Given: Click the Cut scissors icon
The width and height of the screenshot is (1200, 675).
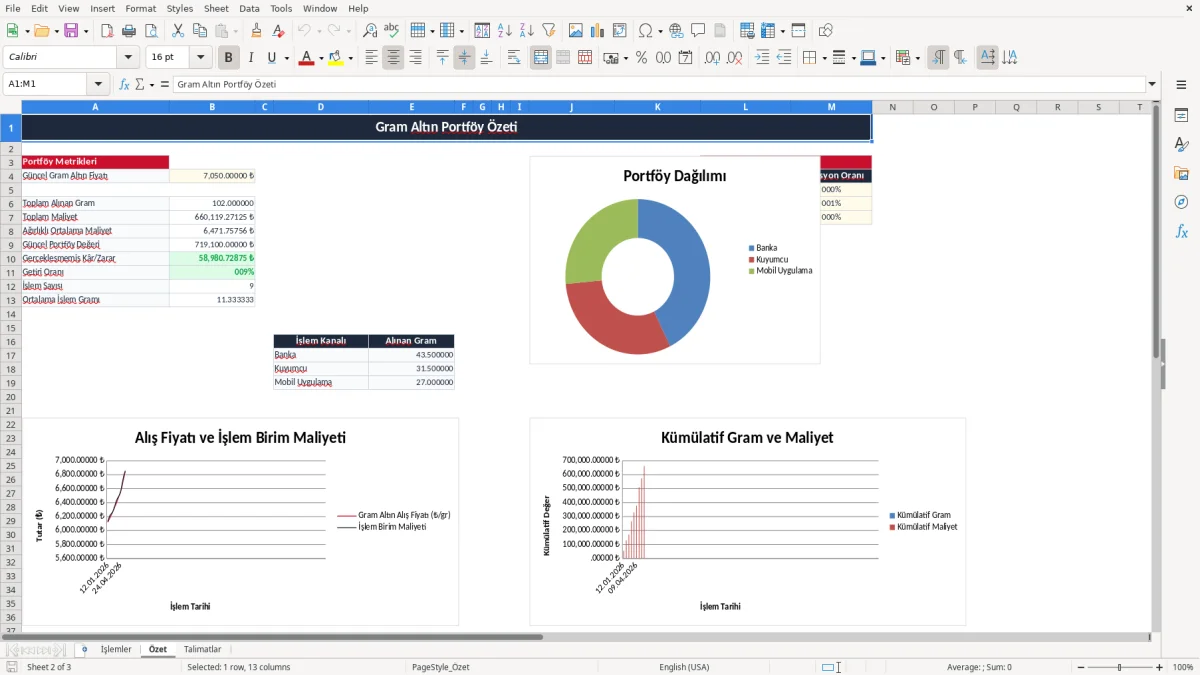Looking at the screenshot, I should pyautogui.click(x=177, y=31).
